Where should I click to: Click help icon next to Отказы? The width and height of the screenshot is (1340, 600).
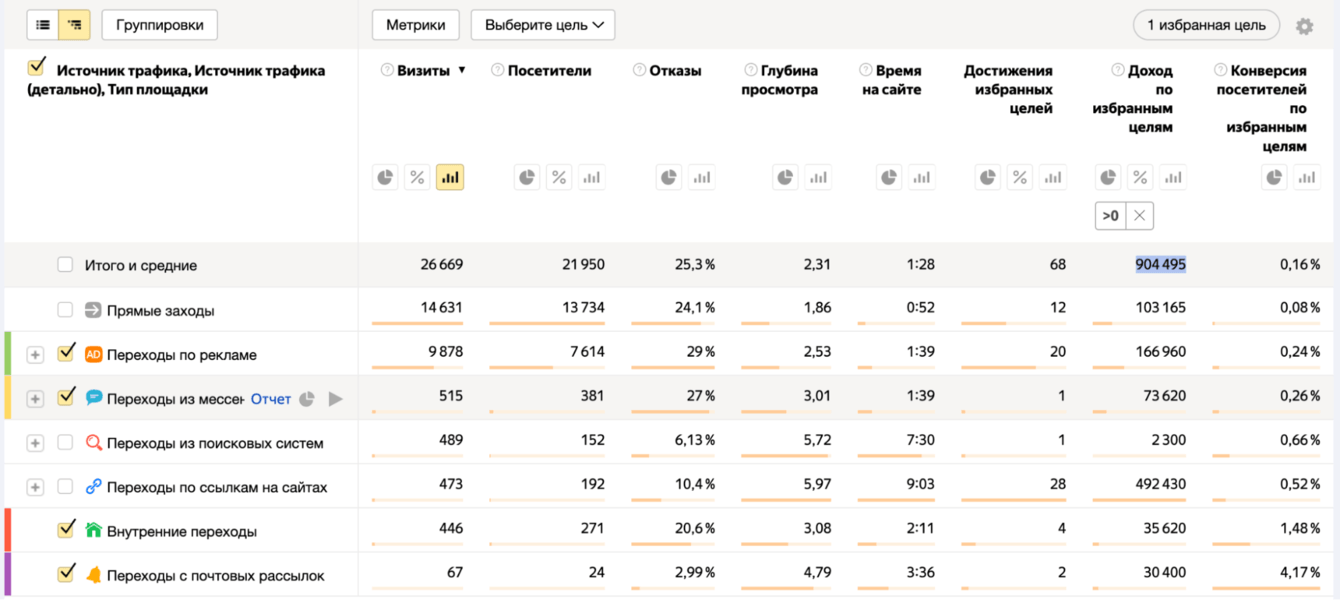coord(639,71)
